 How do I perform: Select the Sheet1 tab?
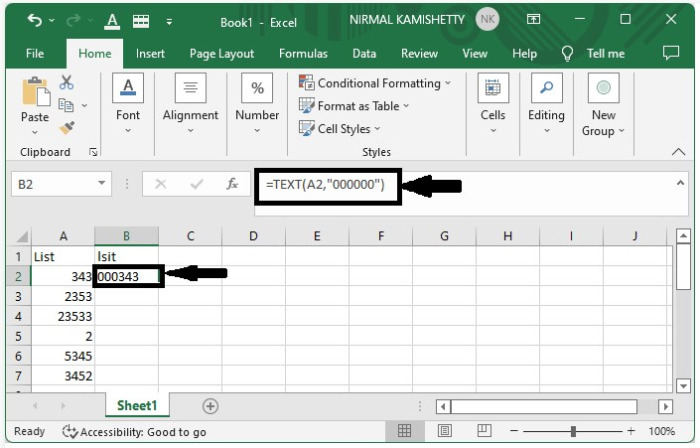tap(137, 405)
